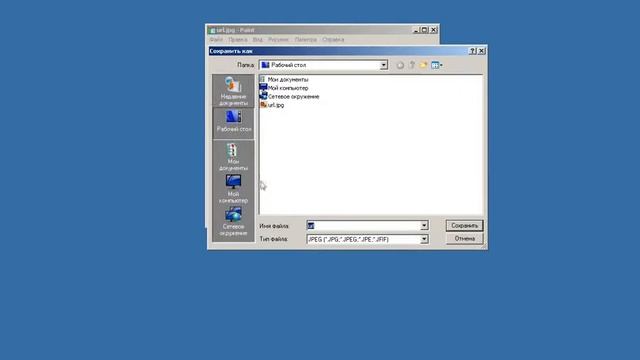Select the Мой компьютер list item
This screenshot has width=640, height=360.
pos(284,88)
